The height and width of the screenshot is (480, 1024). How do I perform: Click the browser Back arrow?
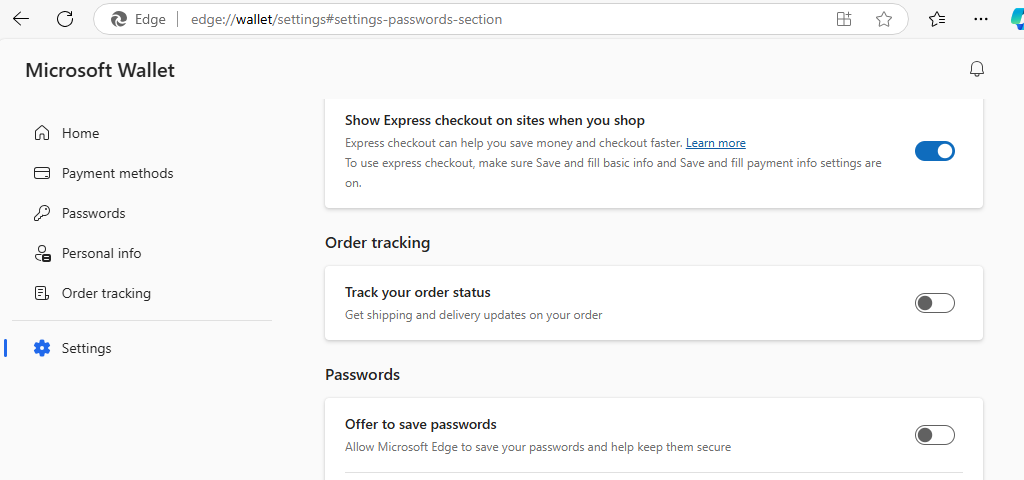tap(21, 19)
